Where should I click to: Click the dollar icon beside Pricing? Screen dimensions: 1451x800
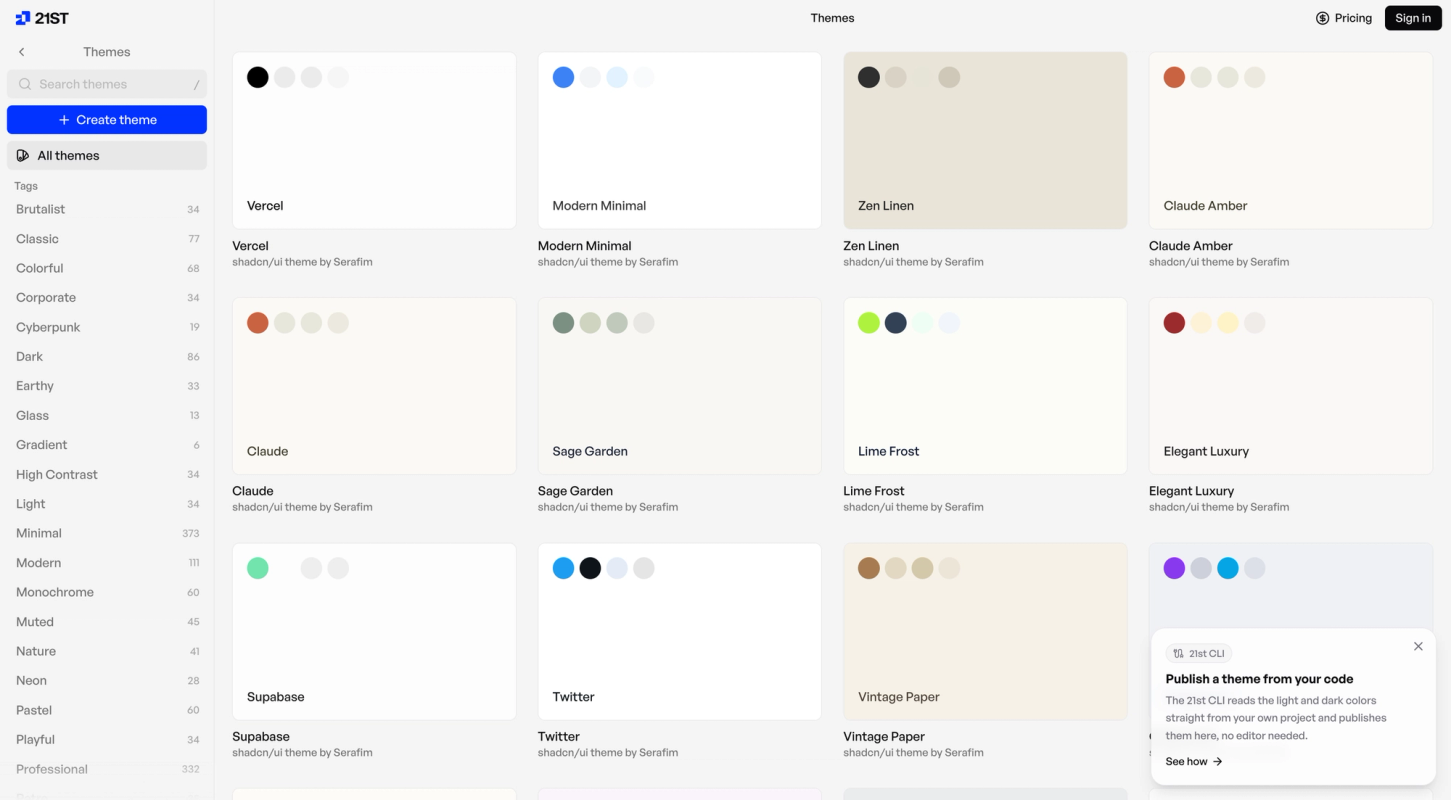1322,18
